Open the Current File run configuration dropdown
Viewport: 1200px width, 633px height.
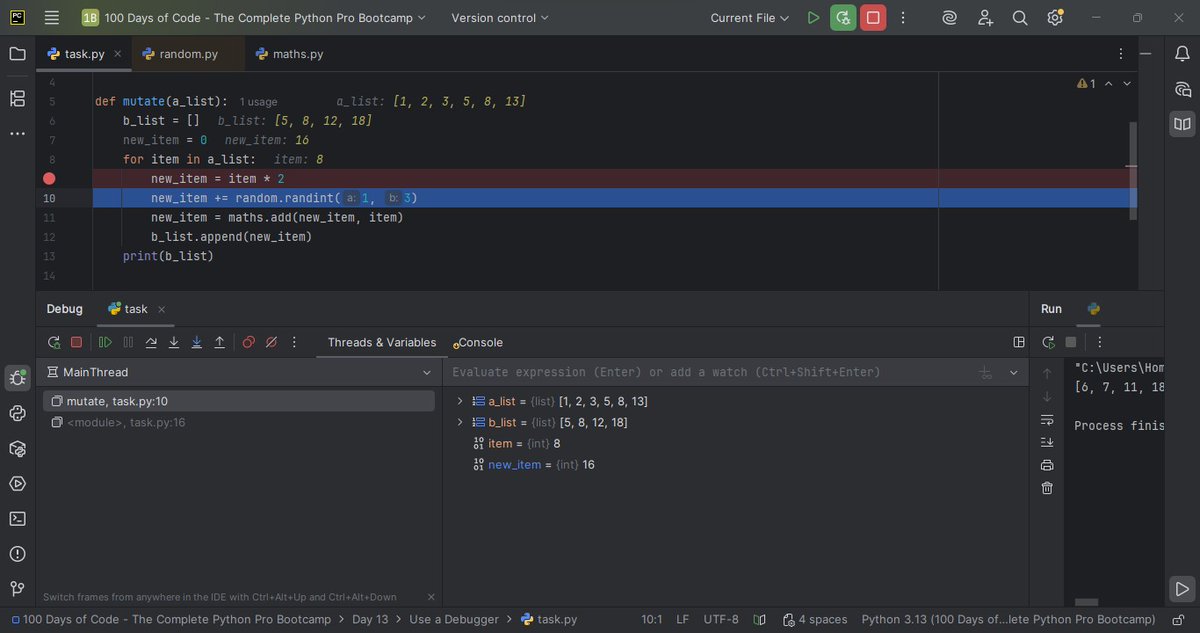pos(750,18)
